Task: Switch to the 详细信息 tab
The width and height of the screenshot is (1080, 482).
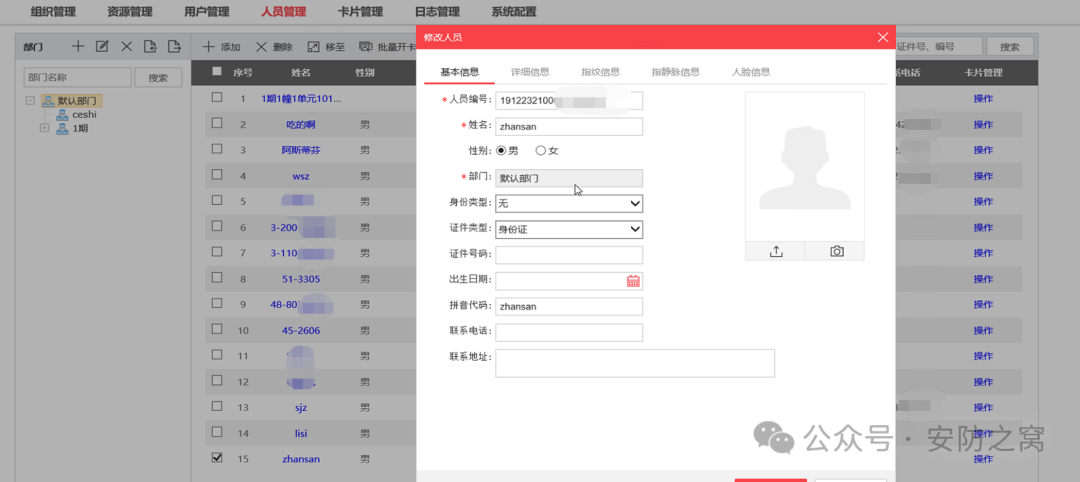Action: [530, 72]
